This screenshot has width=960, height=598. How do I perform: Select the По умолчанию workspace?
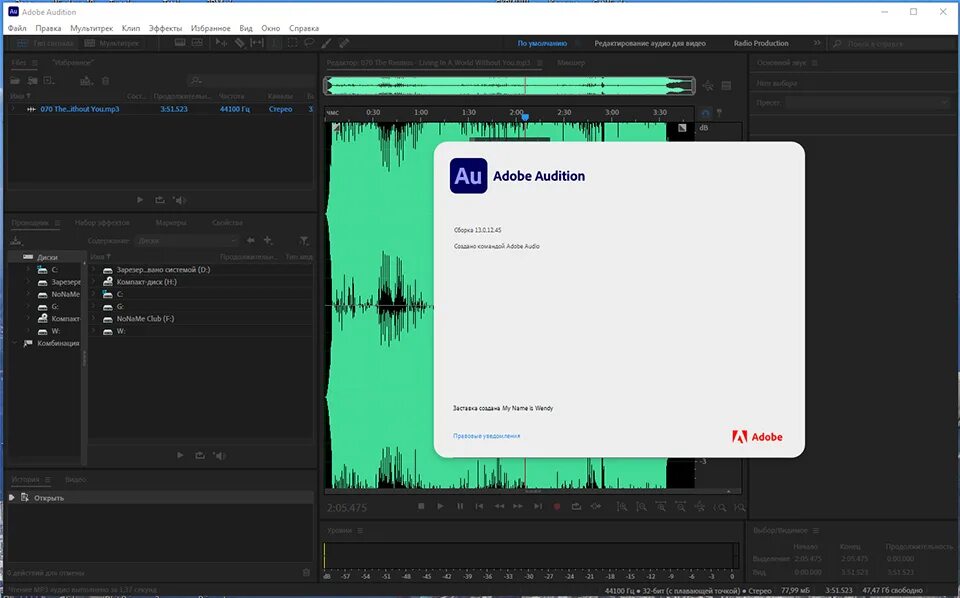pos(542,43)
